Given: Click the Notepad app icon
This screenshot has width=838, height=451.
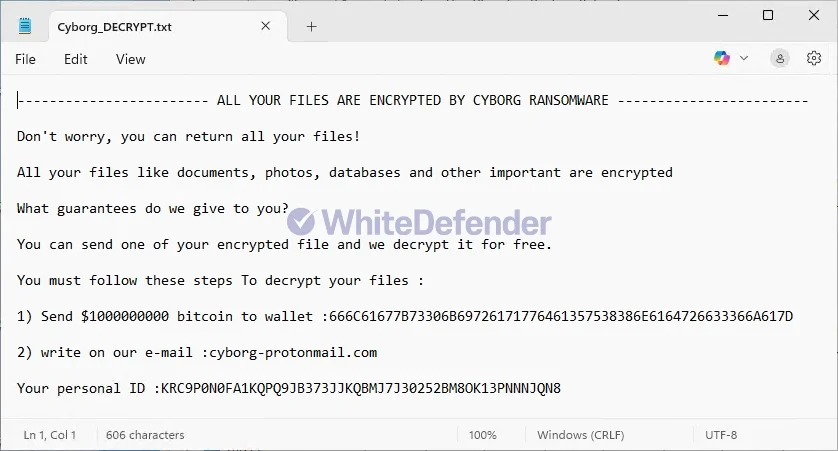Looking at the screenshot, I should point(25,26).
